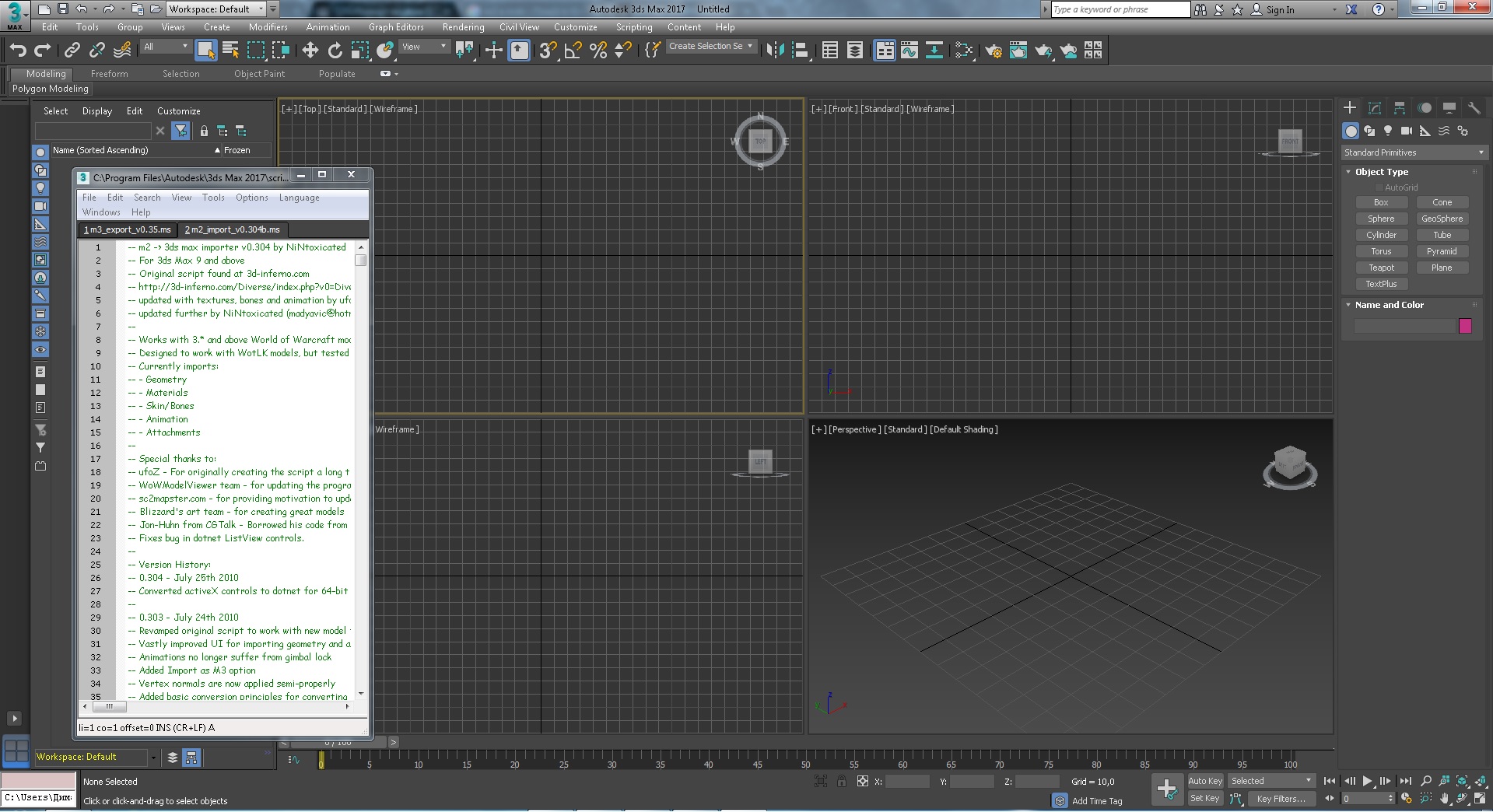The height and width of the screenshot is (812, 1493).
Task: Toggle the Percent Snap icon
Action: click(598, 51)
